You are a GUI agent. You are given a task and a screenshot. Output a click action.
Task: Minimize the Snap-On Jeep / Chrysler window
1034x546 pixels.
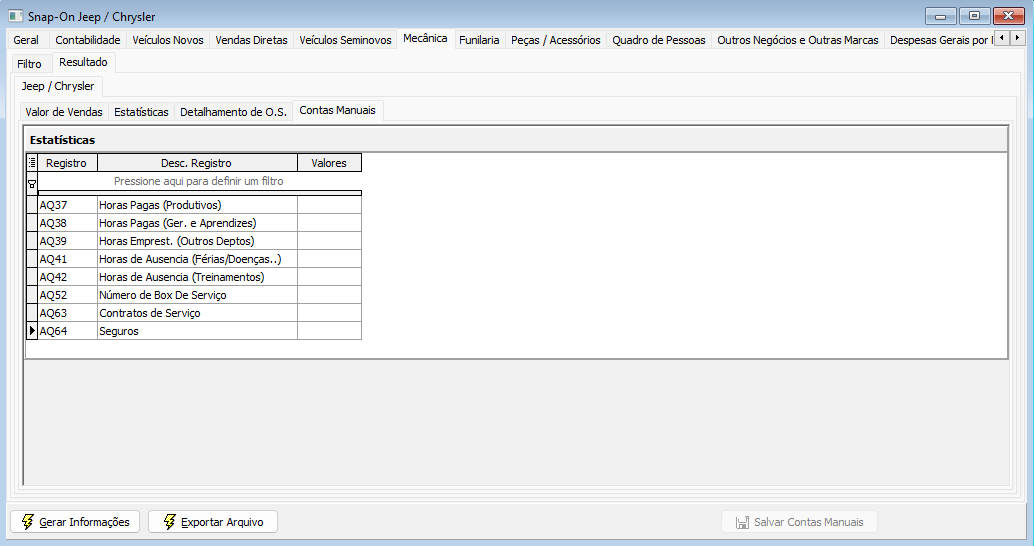[940, 16]
